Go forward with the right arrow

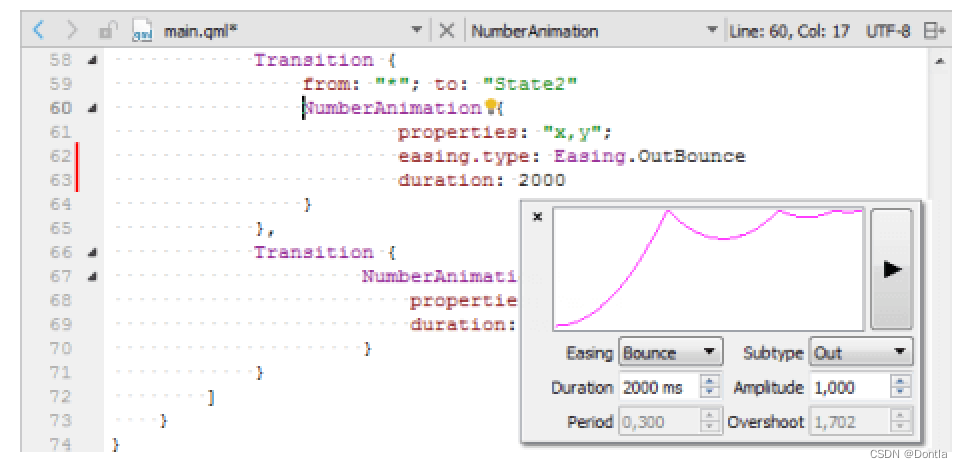(x=72, y=30)
